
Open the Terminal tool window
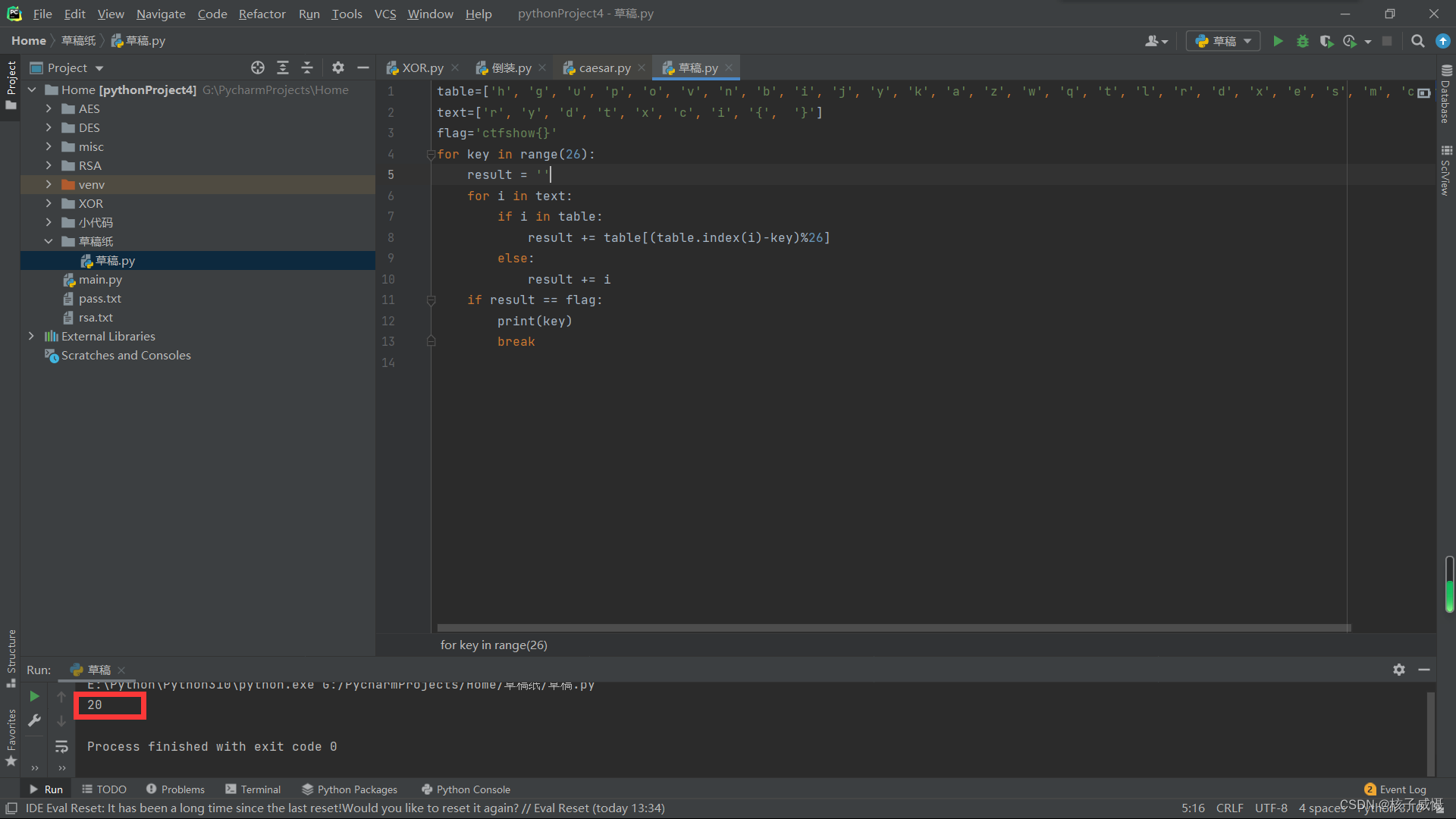(x=253, y=789)
